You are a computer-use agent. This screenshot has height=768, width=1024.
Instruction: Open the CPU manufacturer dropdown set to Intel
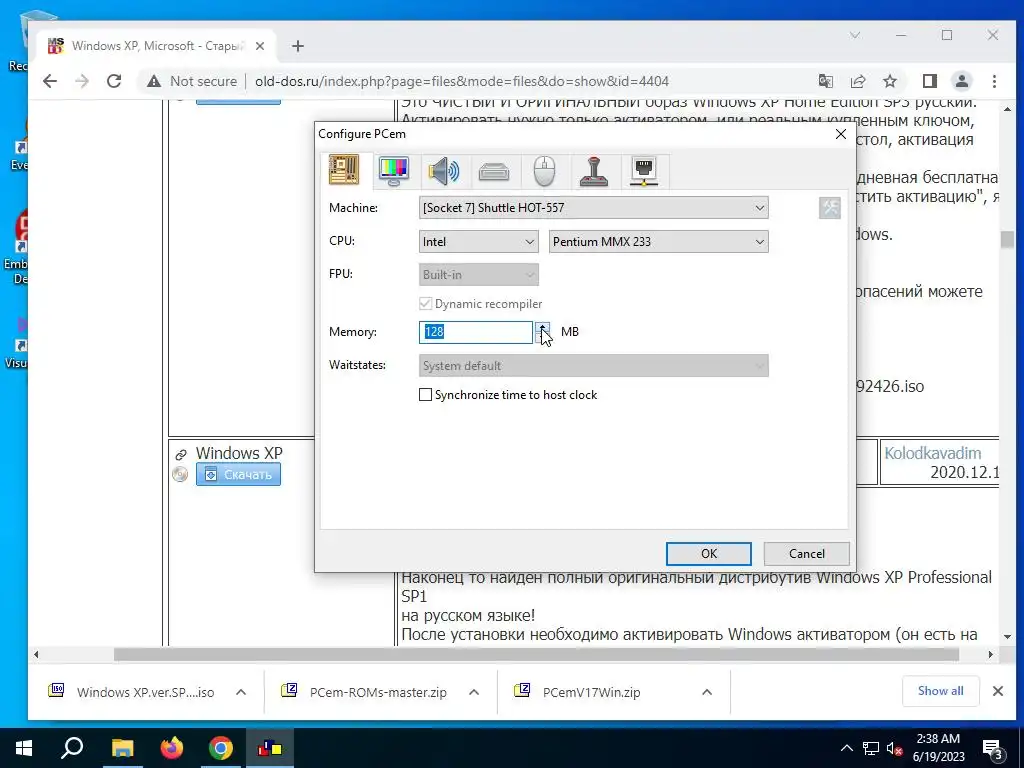479,242
